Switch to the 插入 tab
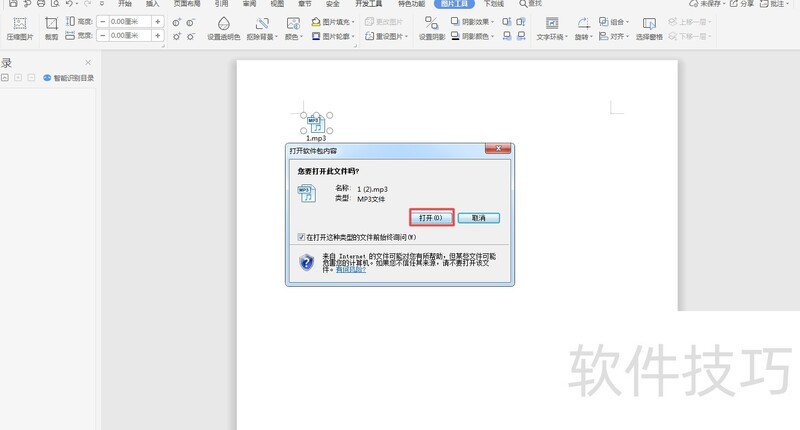This screenshot has height=430, width=800. click(152, 4)
